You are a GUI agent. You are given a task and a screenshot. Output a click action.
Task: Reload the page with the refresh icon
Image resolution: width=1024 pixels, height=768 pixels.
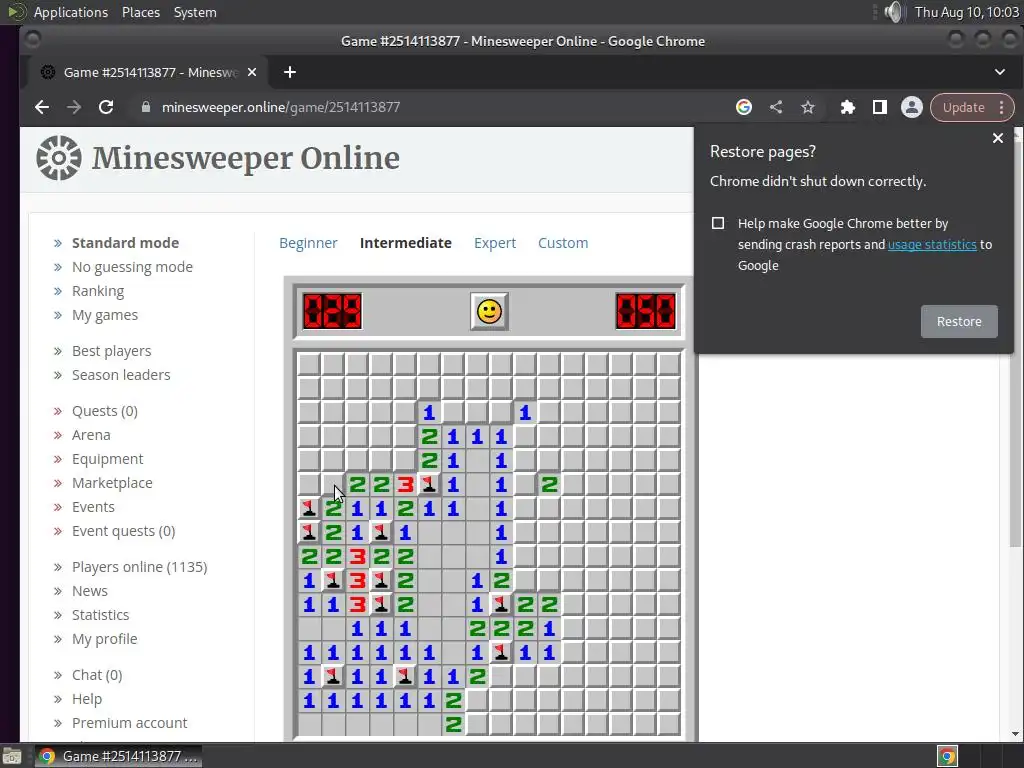pos(106,107)
